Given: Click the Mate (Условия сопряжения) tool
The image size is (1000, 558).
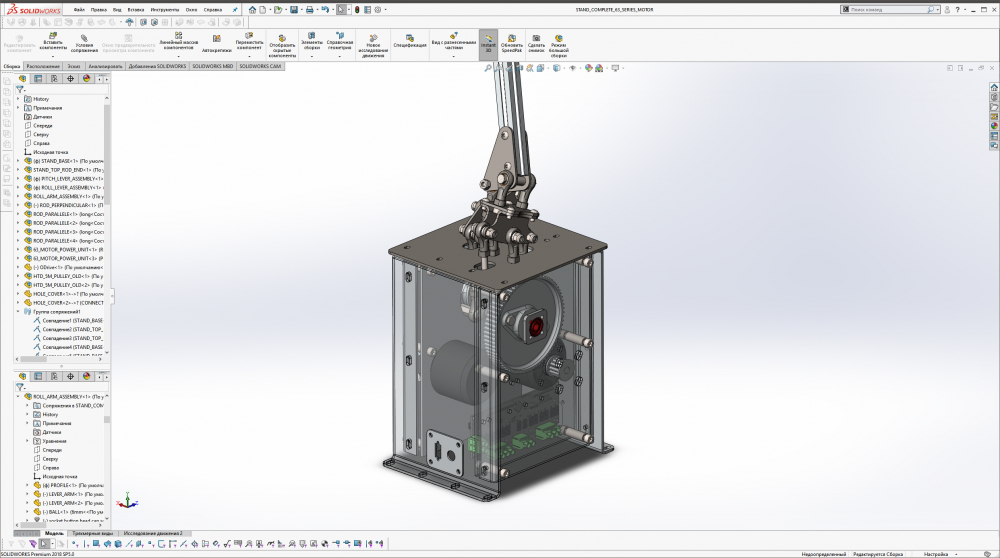Looking at the screenshot, I should click(85, 36).
